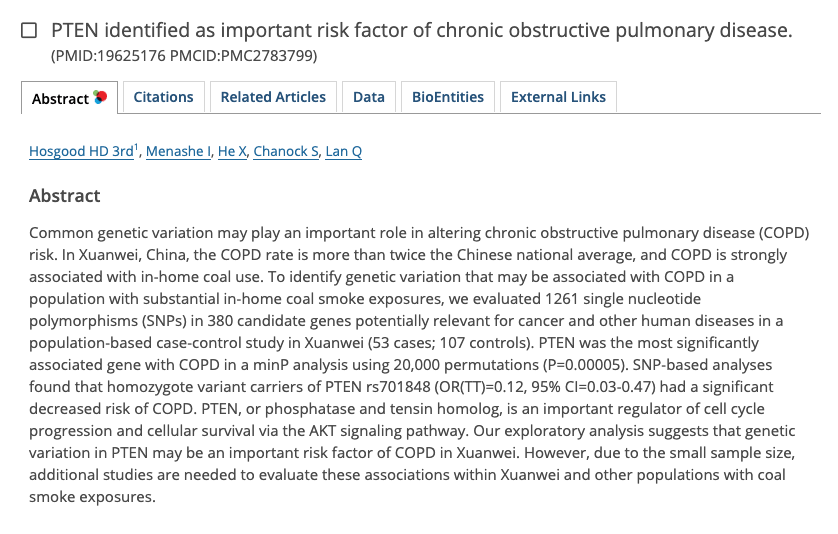Open author link Hosgood HD 3rd
The width and height of the screenshot is (838, 534).
point(81,151)
